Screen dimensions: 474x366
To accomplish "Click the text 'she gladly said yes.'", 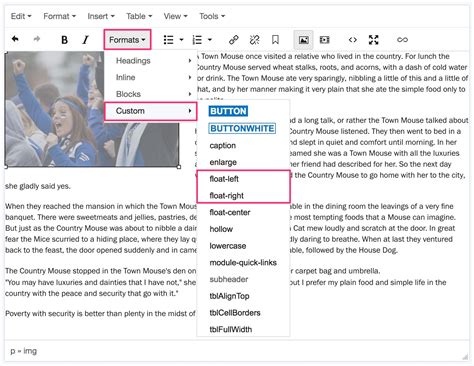I will 38,186.
